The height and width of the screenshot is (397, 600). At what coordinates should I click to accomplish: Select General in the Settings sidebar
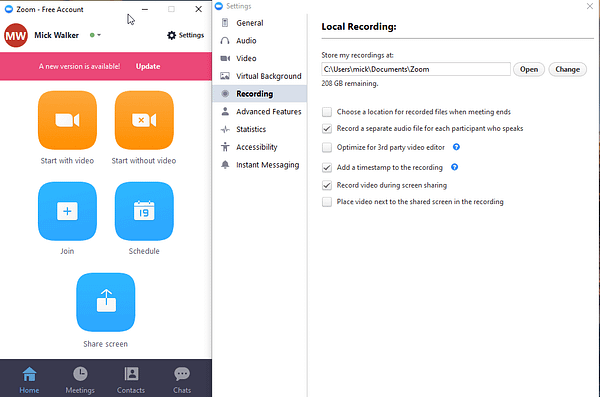pos(260,23)
